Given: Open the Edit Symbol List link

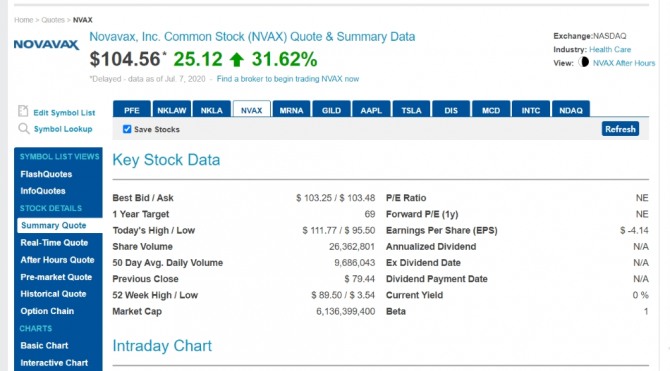Looking at the screenshot, I should pyautogui.click(x=64, y=113).
